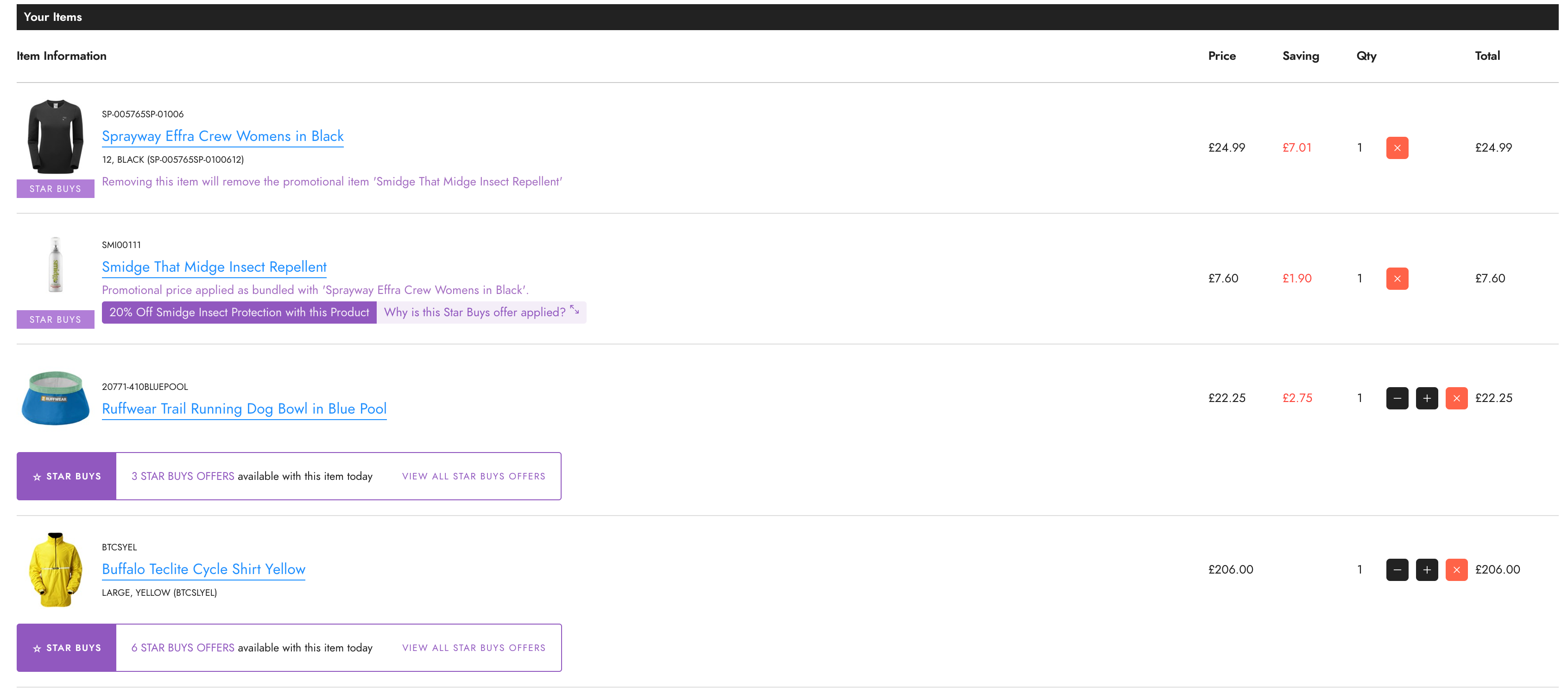The width and height of the screenshot is (1568, 689).
Task: Click 'Promotional price applied as bundled' note
Action: click(x=315, y=290)
